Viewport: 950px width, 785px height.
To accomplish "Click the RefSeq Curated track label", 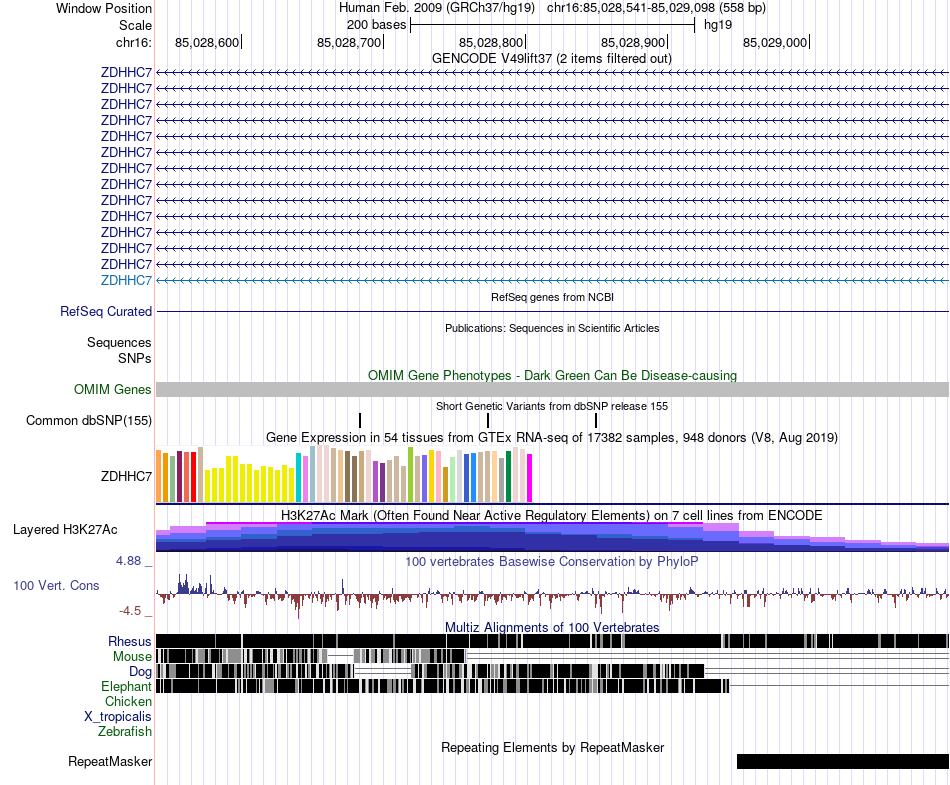I will click(105, 311).
